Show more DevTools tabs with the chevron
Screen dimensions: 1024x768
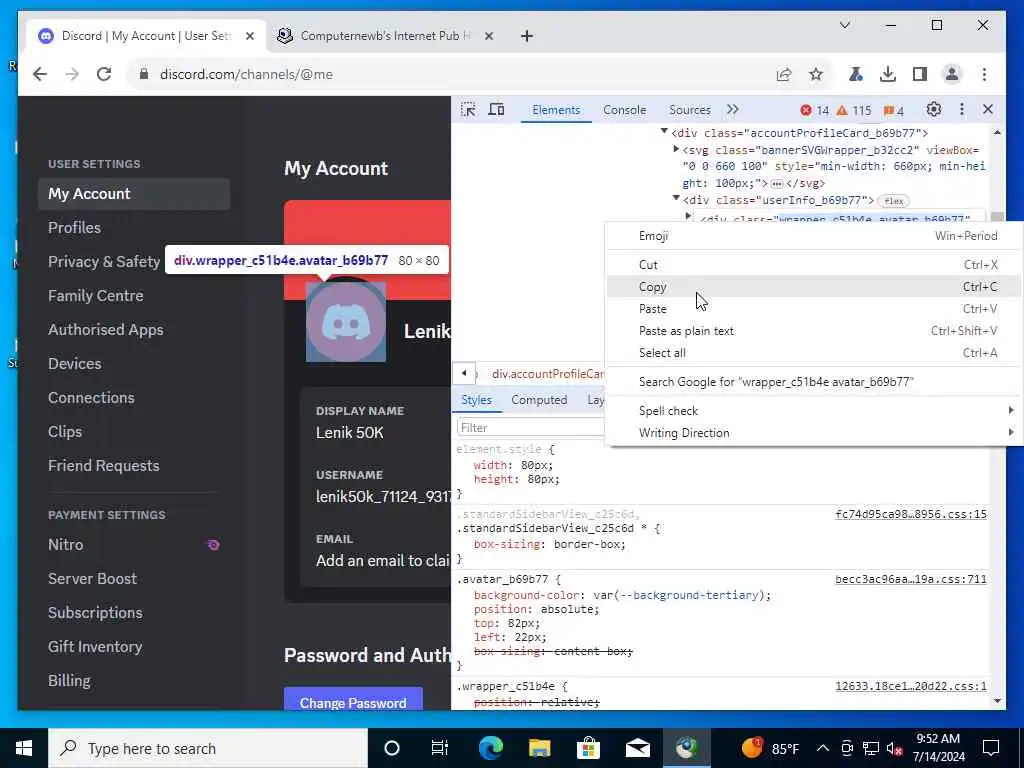coord(733,110)
